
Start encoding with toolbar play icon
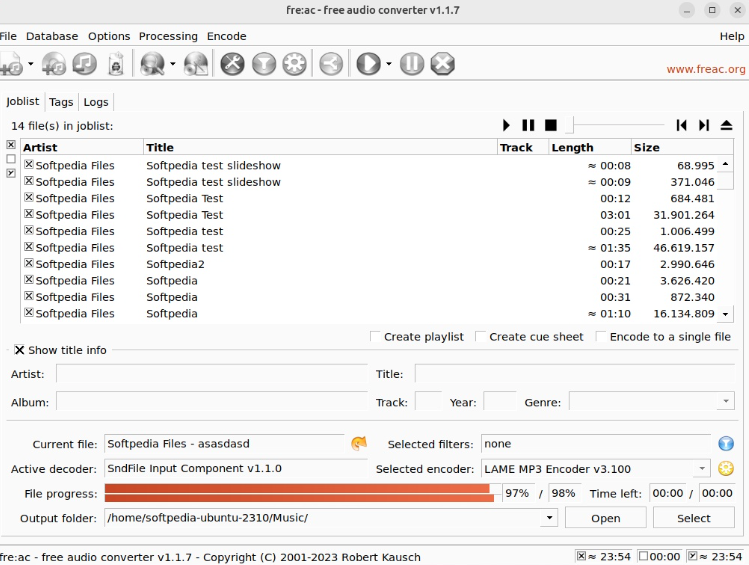coord(368,64)
